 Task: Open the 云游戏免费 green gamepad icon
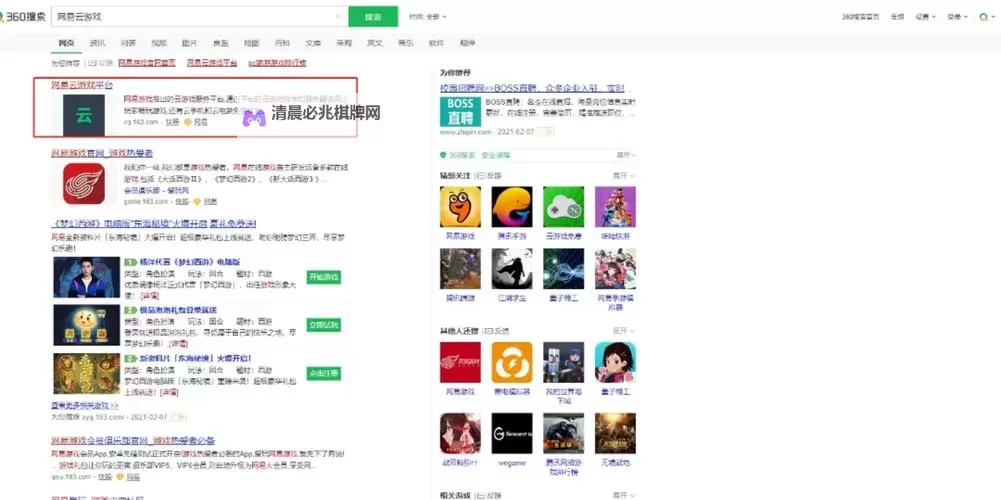coord(564,206)
